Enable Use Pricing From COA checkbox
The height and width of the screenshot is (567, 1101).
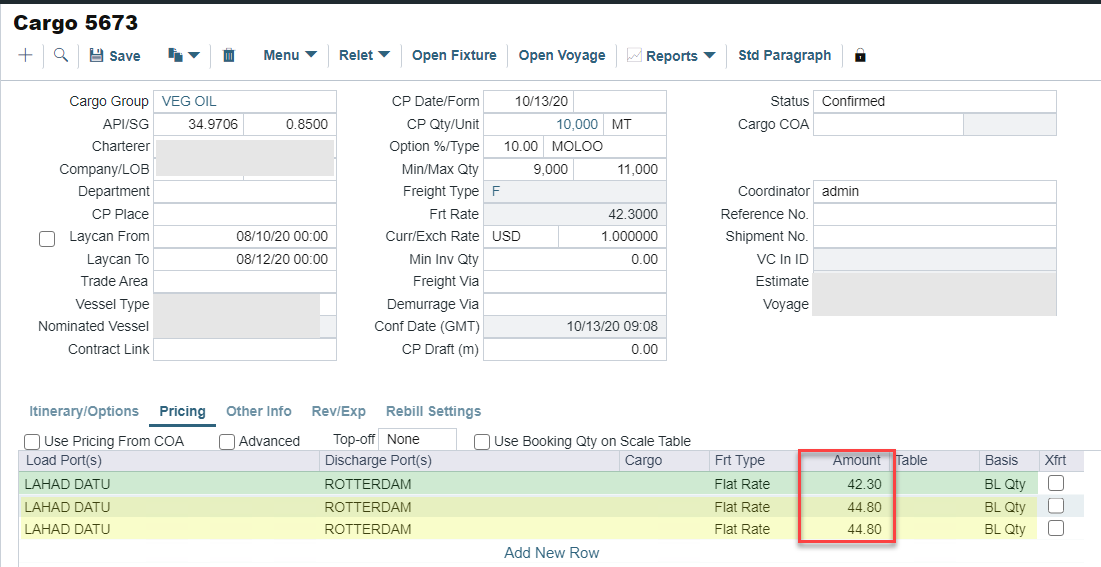tap(32, 441)
